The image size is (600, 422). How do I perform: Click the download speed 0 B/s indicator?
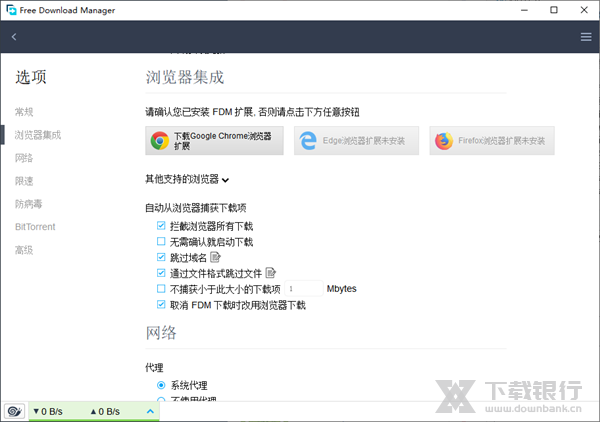click(48, 412)
